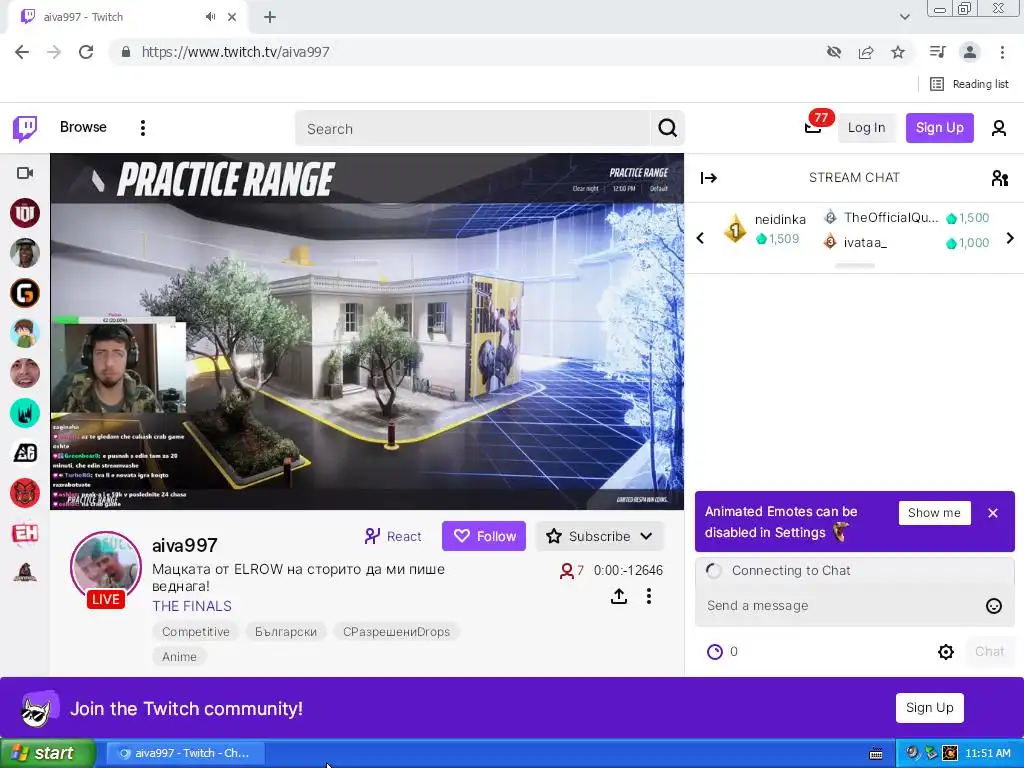The width and height of the screenshot is (1024, 768).
Task: Click the share page icon in address bar
Action: [x=866, y=52]
